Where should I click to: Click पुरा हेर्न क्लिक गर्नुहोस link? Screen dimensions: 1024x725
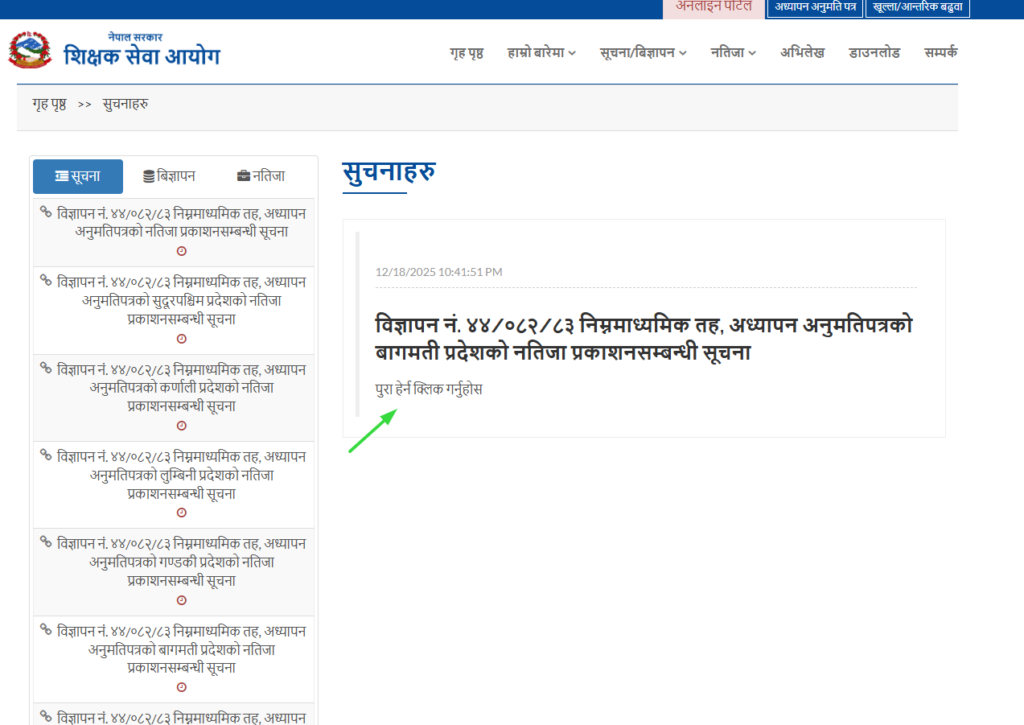[428, 388]
